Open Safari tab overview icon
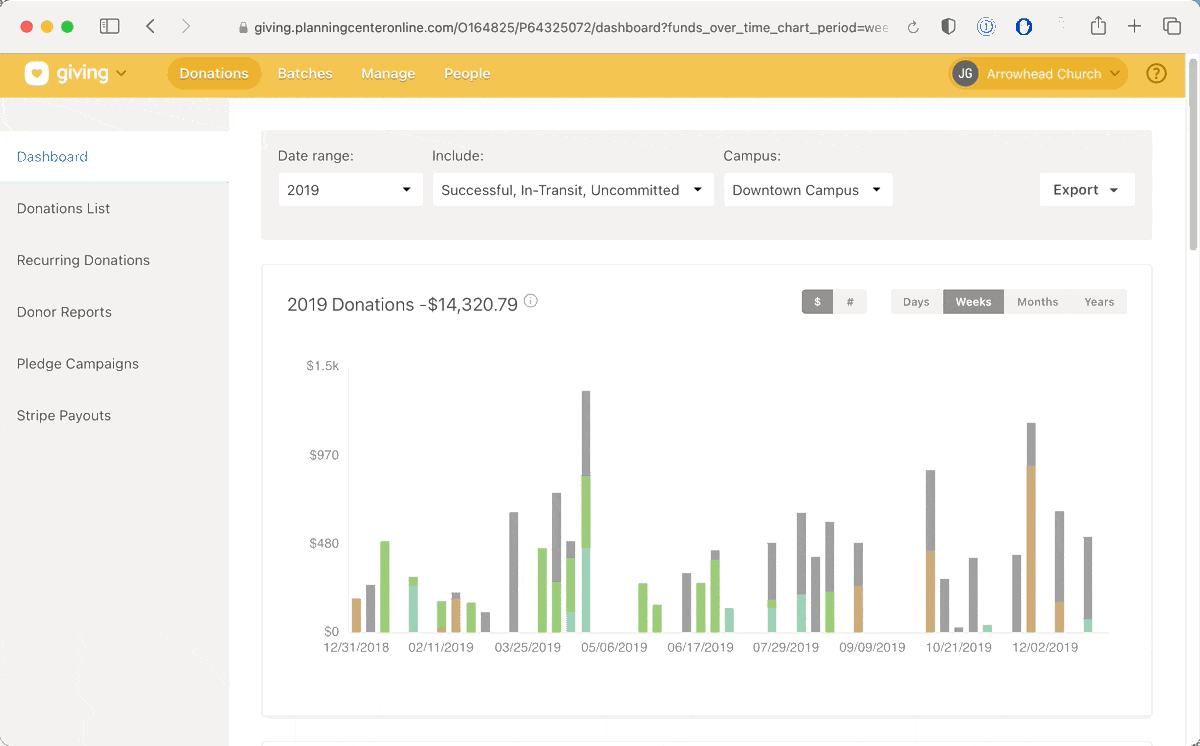 click(1171, 27)
